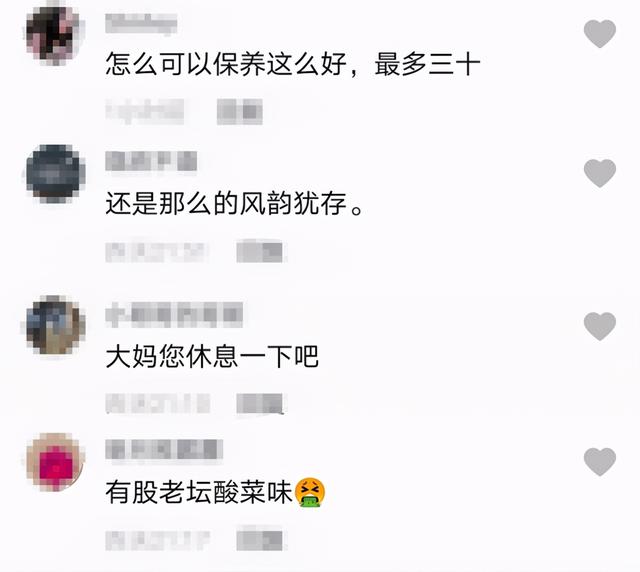Open username above '有股老坛酸菜味'
The image size is (640, 572).
pyautogui.click(x=164, y=450)
